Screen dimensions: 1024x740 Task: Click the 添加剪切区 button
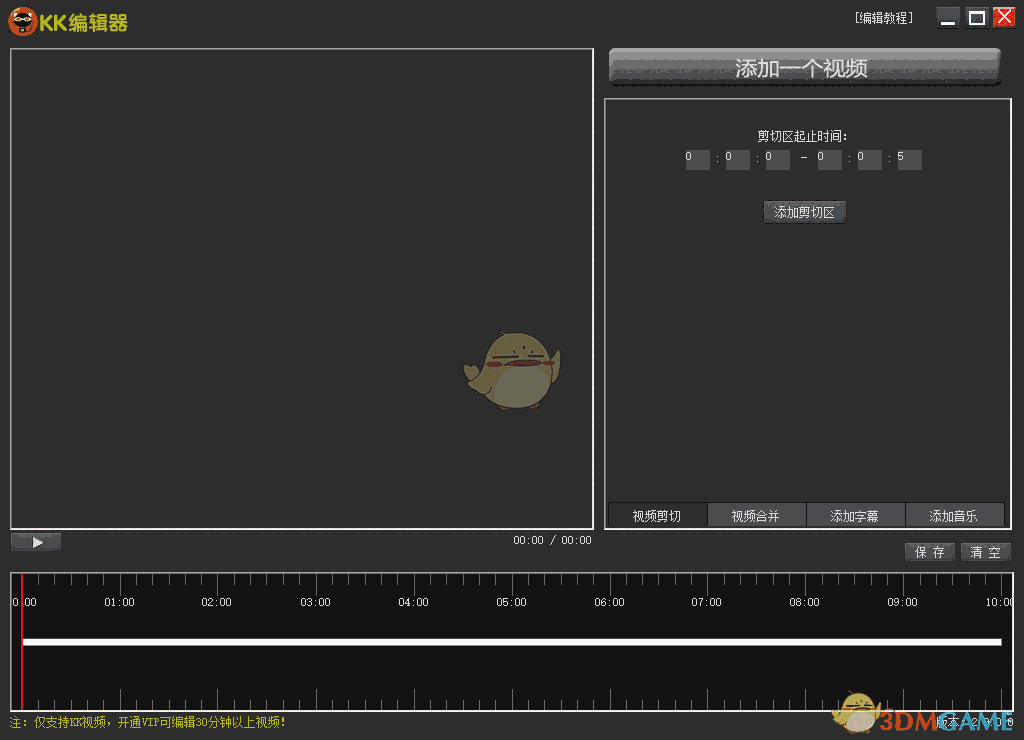[805, 212]
